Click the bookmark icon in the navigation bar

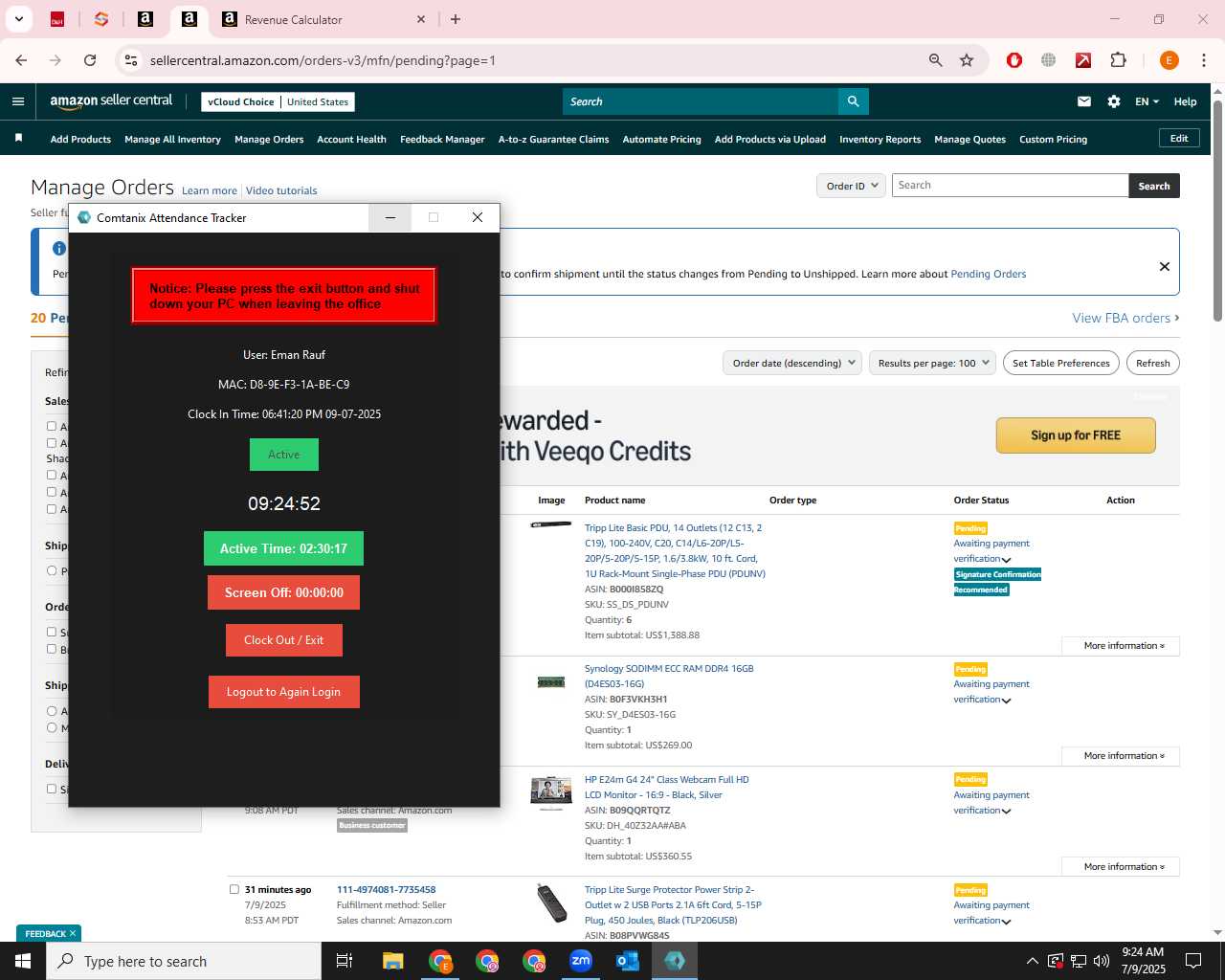tap(18, 139)
